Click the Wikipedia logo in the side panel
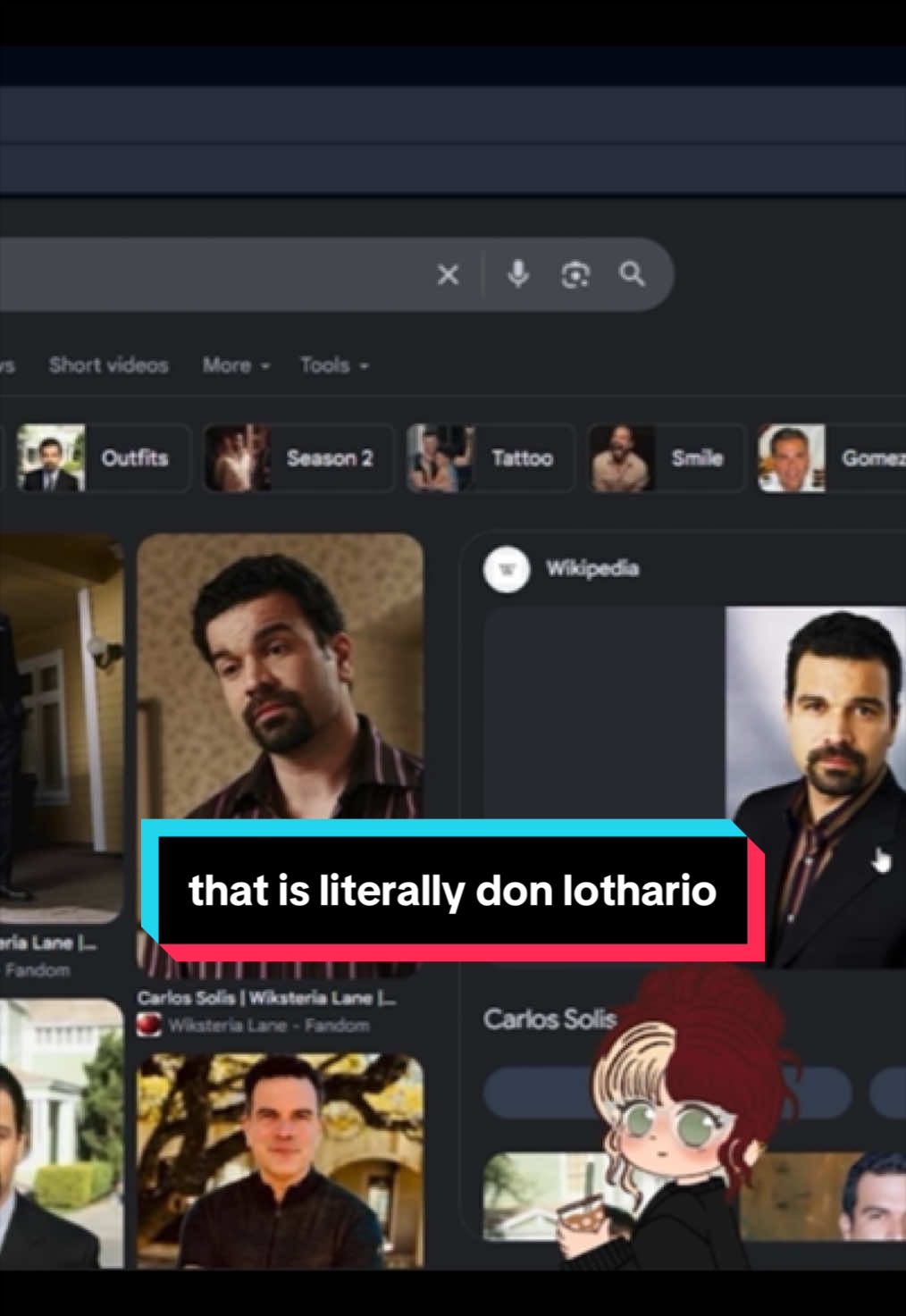The width and height of the screenshot is (906, 1316). tap(507, 569)
